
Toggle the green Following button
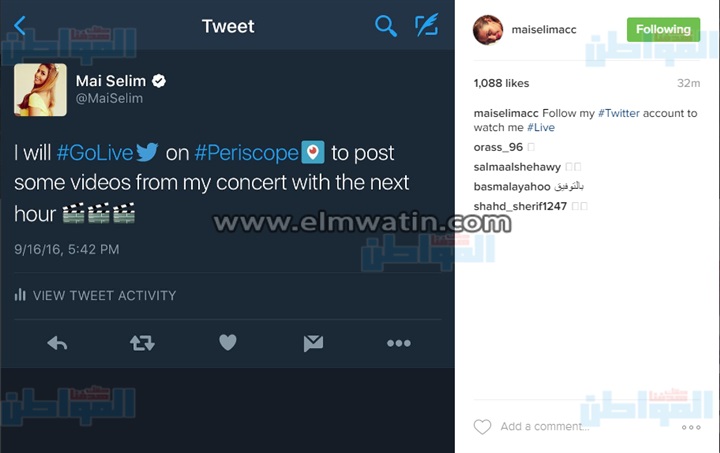point(663,29)
